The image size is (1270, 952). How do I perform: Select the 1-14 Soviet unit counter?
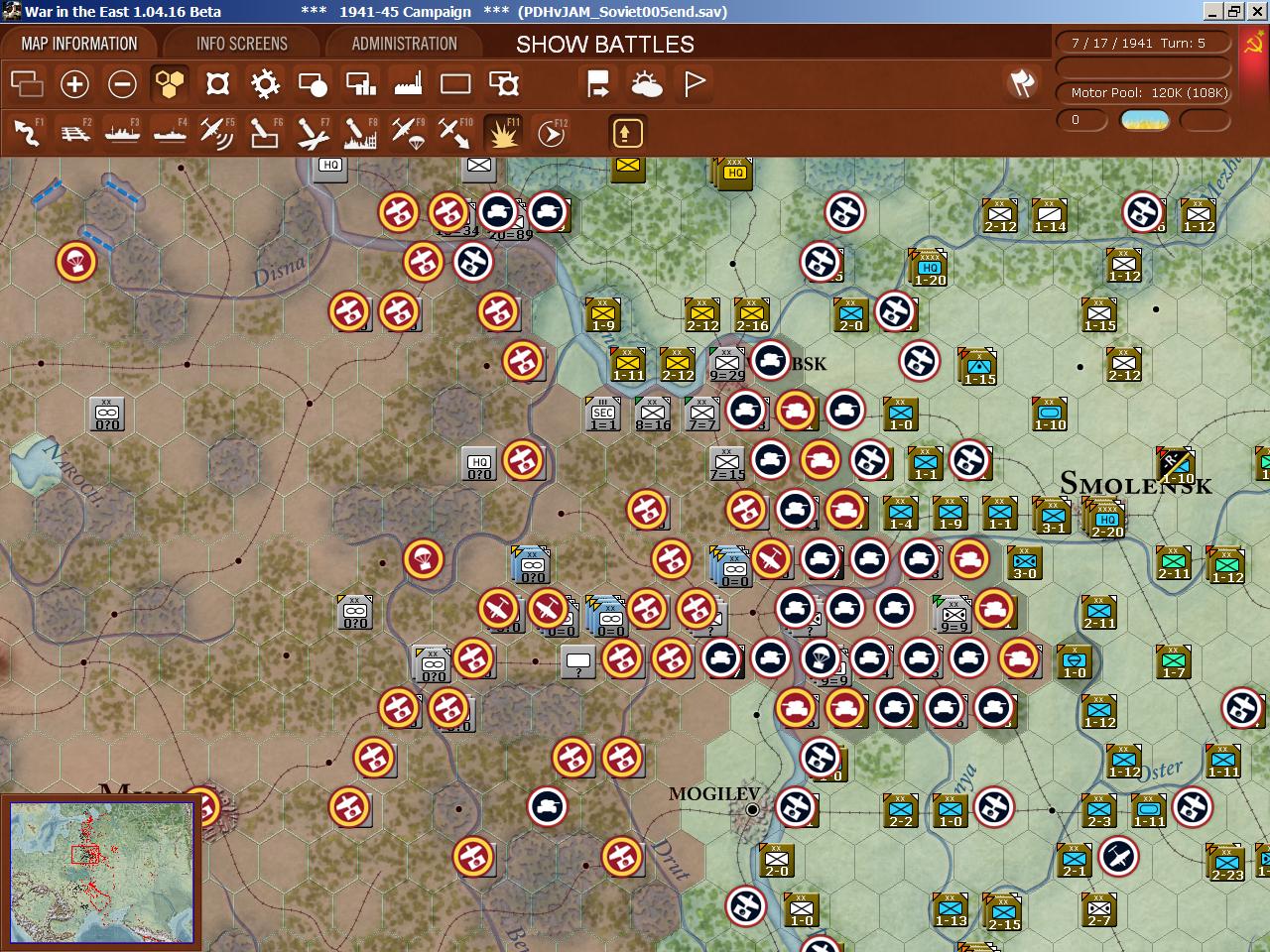[x=1050, y=215]
